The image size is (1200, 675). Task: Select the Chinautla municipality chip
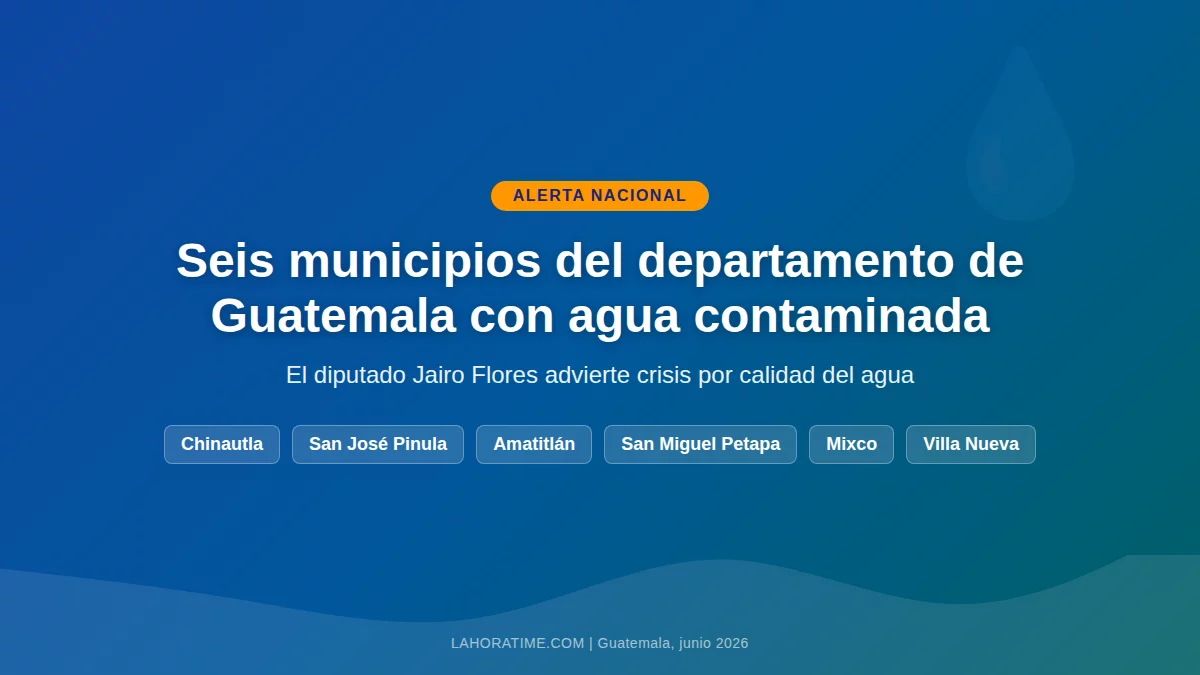(x=222, y=444)
